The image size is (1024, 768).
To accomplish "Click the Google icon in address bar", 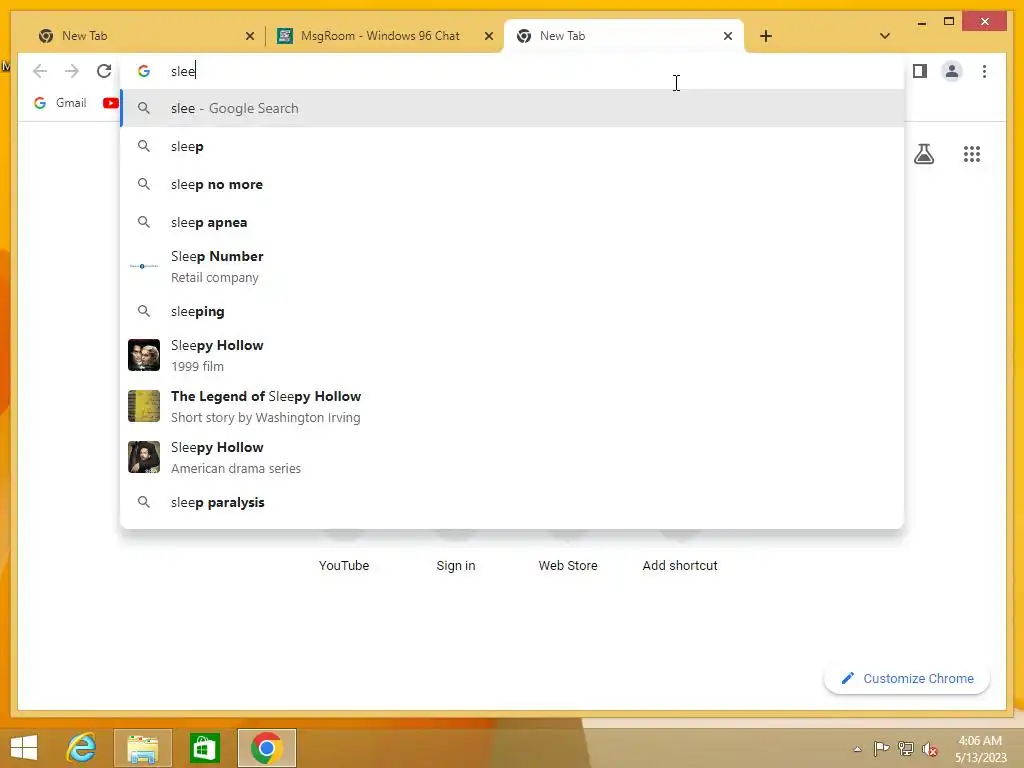I will [144, 71].
